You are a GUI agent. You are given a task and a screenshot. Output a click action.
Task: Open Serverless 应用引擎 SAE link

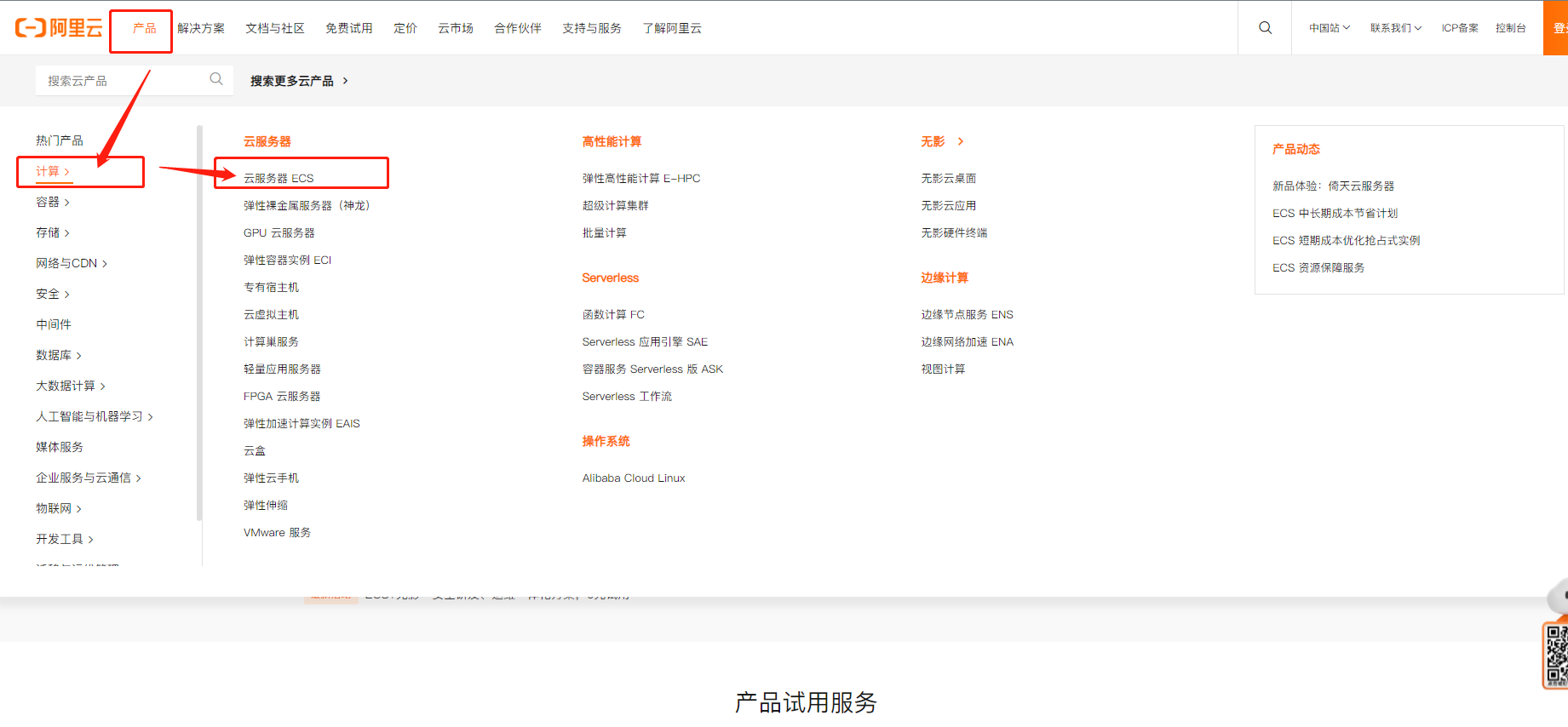tap(645, 341)
